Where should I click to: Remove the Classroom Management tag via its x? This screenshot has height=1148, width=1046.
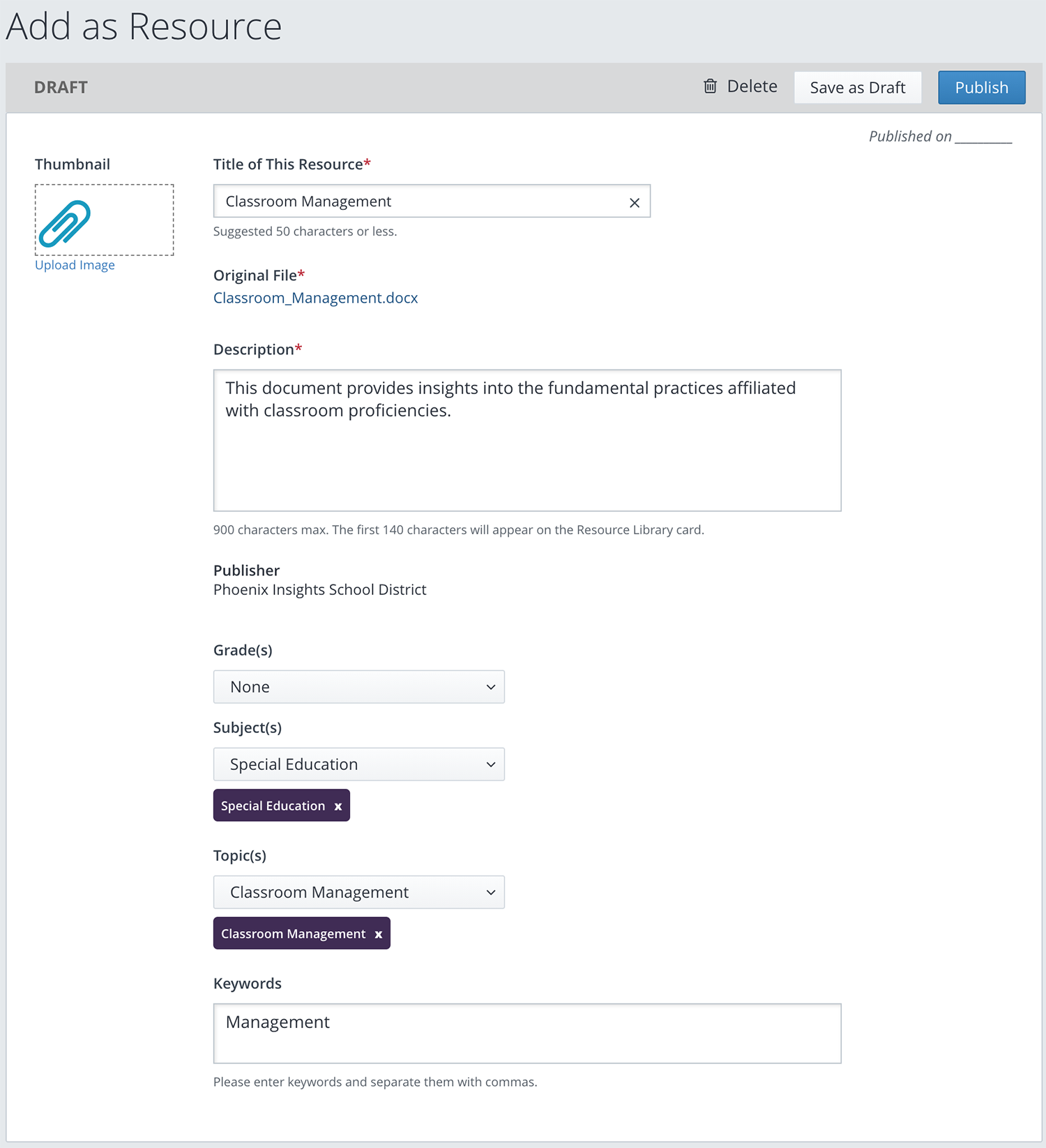(x=379, y=935)
